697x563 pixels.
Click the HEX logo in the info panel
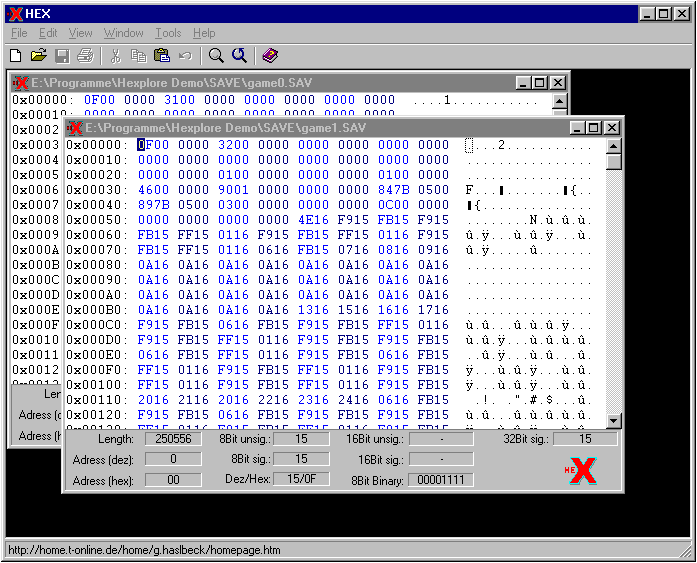[581, 471]
